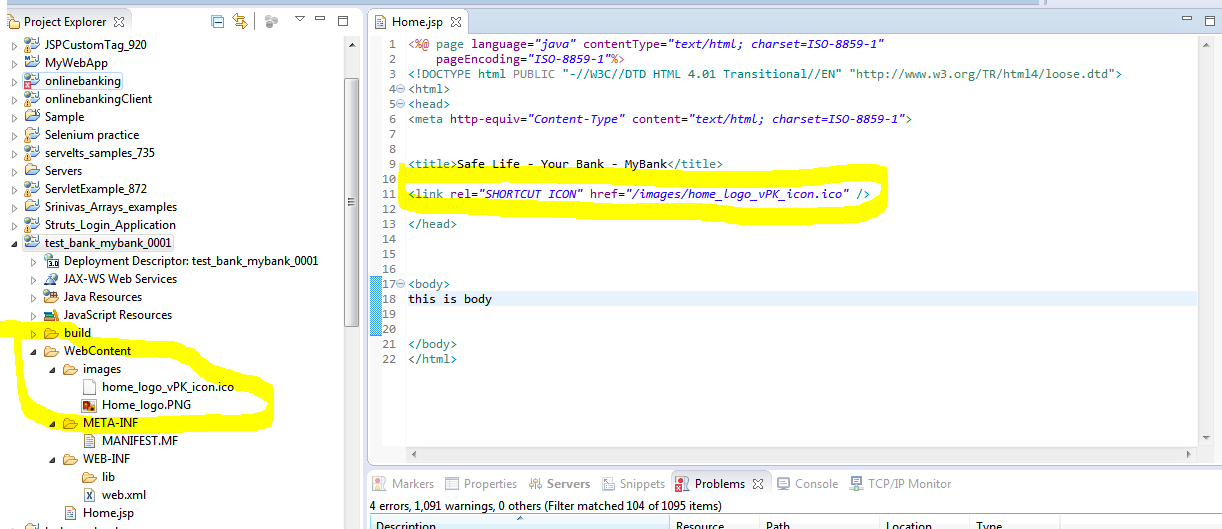
Task: Select home_logo_vPK_icon.ico file
Action: pos(167,387)
